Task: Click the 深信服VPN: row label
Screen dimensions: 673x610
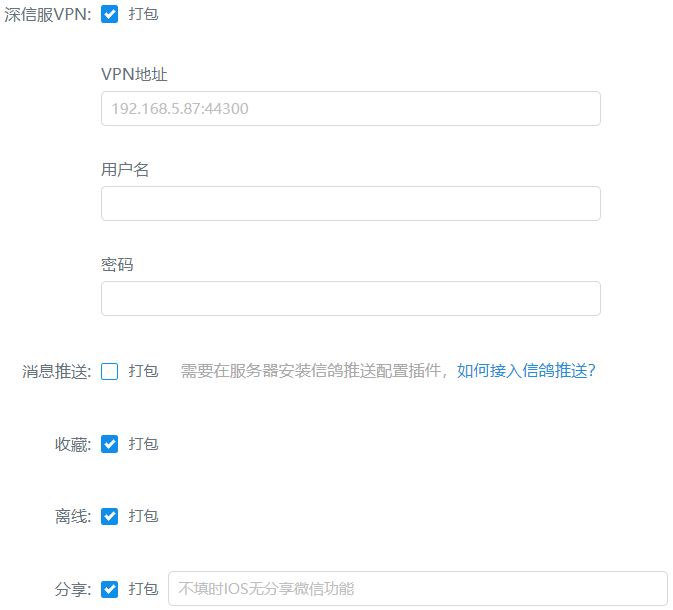Action: pos(48,14)
